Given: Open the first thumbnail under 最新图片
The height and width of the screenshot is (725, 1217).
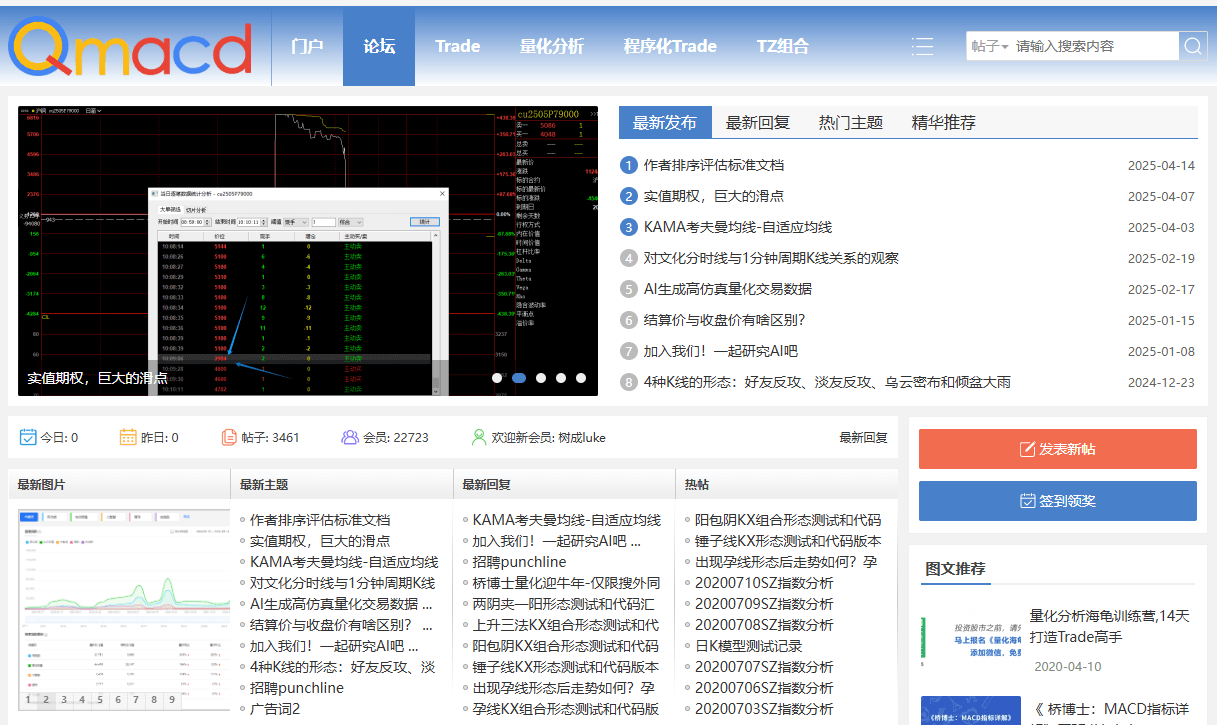Looking at the screenshot, I should tap(120, 595).
